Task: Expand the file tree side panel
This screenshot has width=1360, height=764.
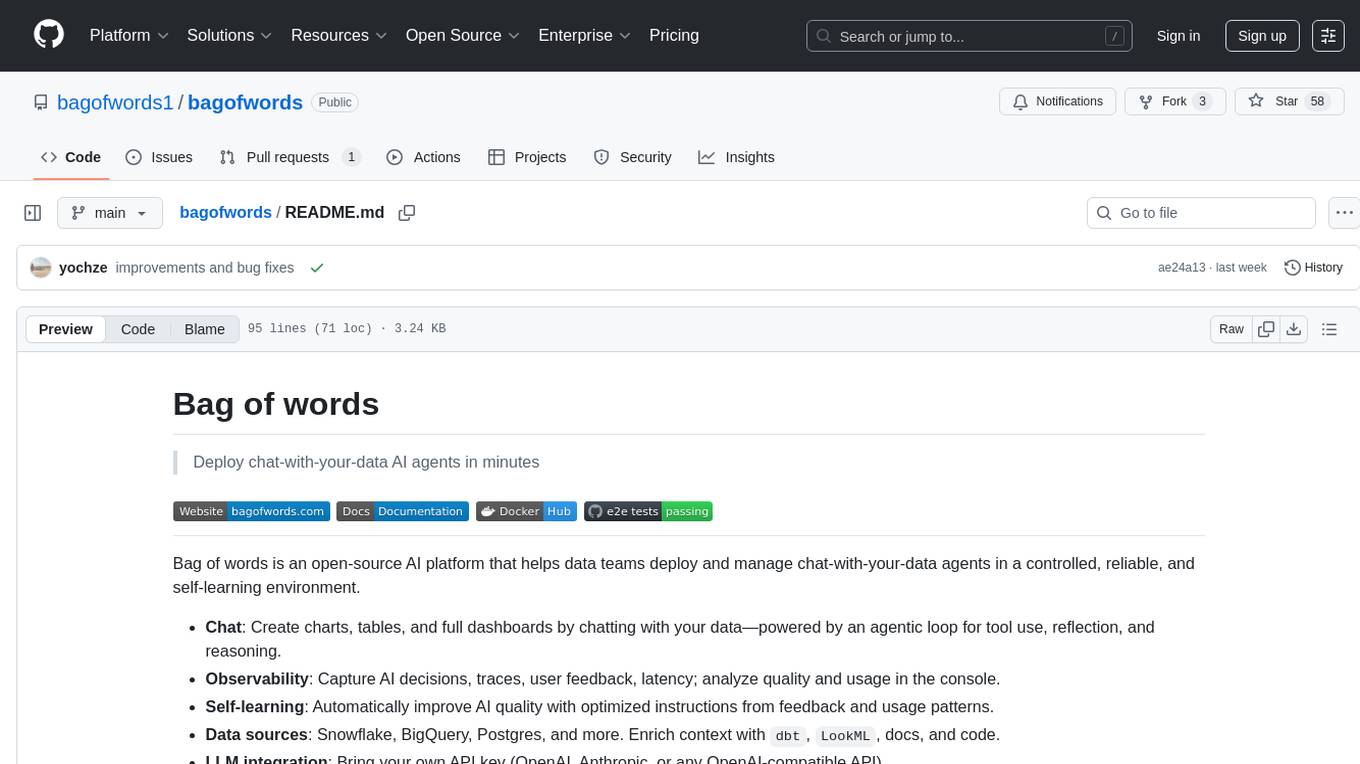Action: 33,213
